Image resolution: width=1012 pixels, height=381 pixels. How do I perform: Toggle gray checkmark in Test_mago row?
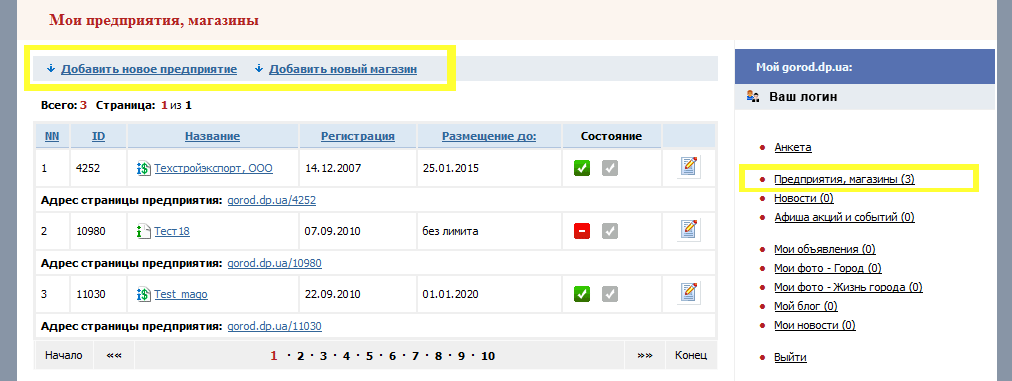(x=610, y=294)
